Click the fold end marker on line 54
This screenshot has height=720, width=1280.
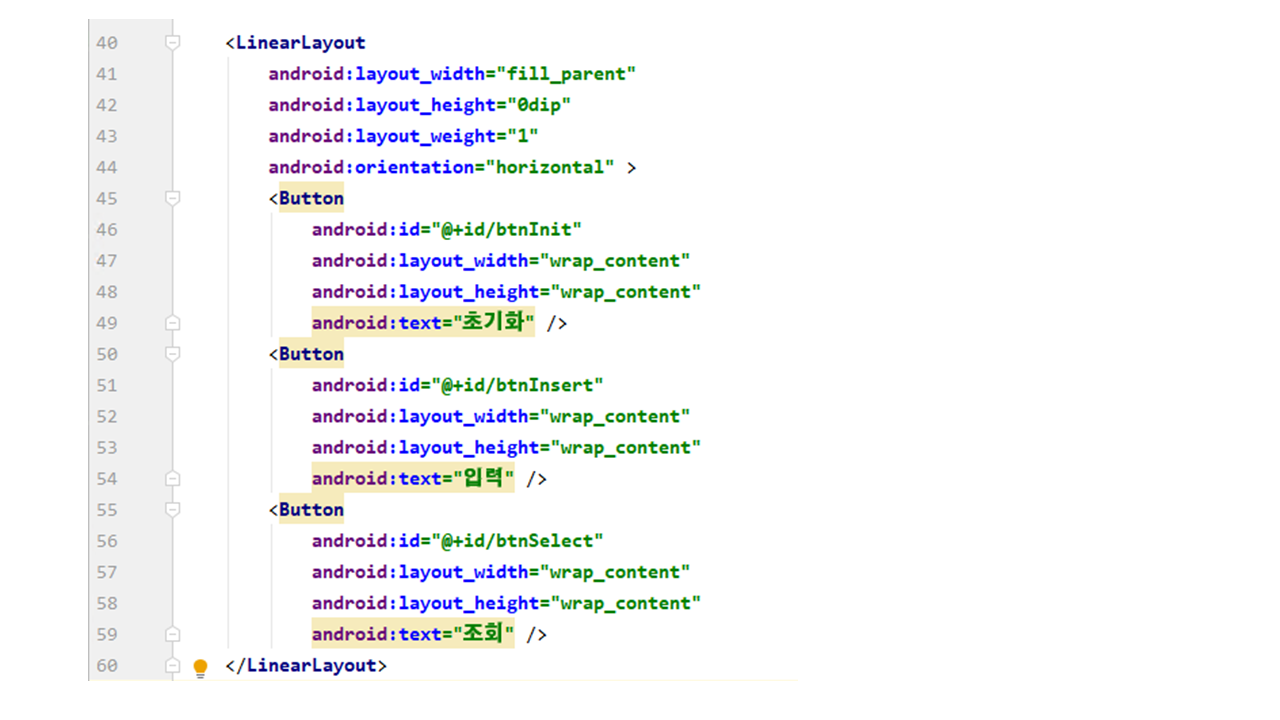tap(173, 479)
